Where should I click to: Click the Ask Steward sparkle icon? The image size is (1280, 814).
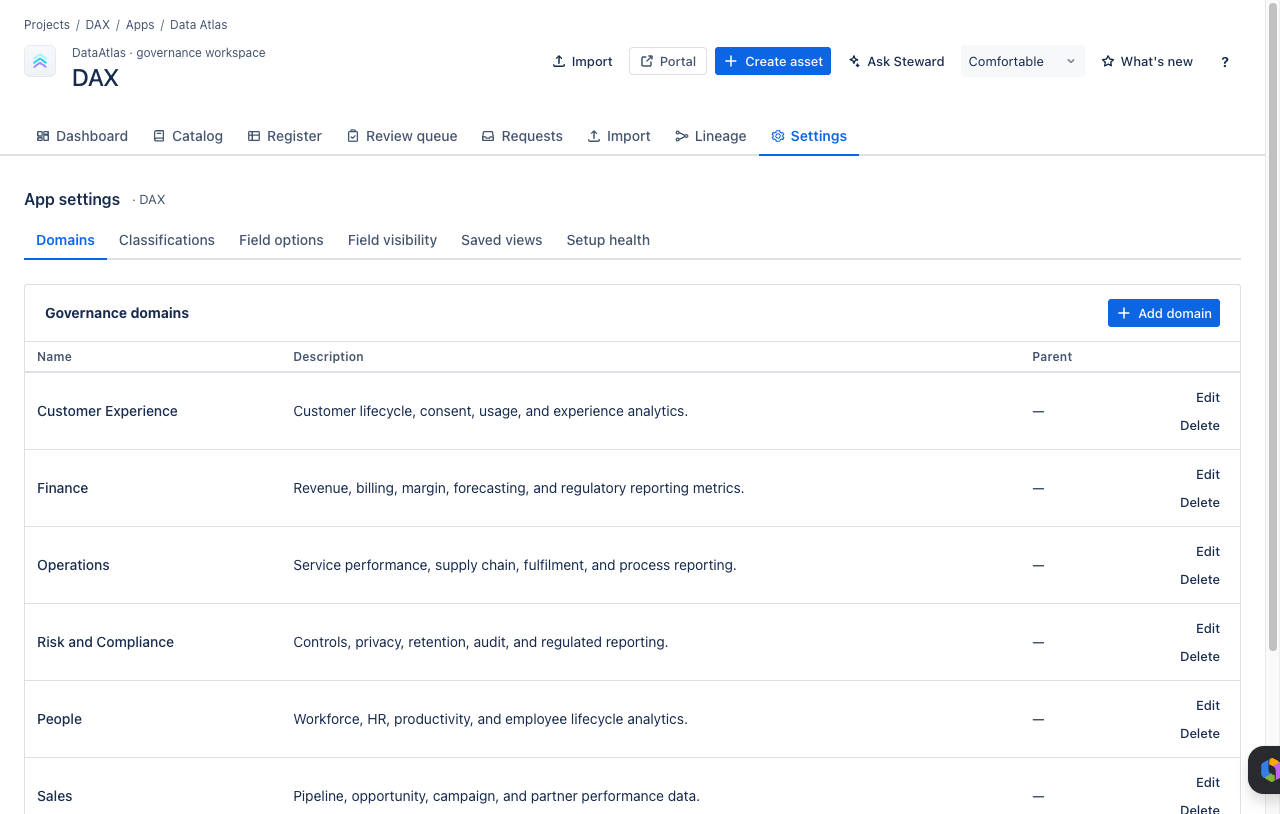(854, 61)
